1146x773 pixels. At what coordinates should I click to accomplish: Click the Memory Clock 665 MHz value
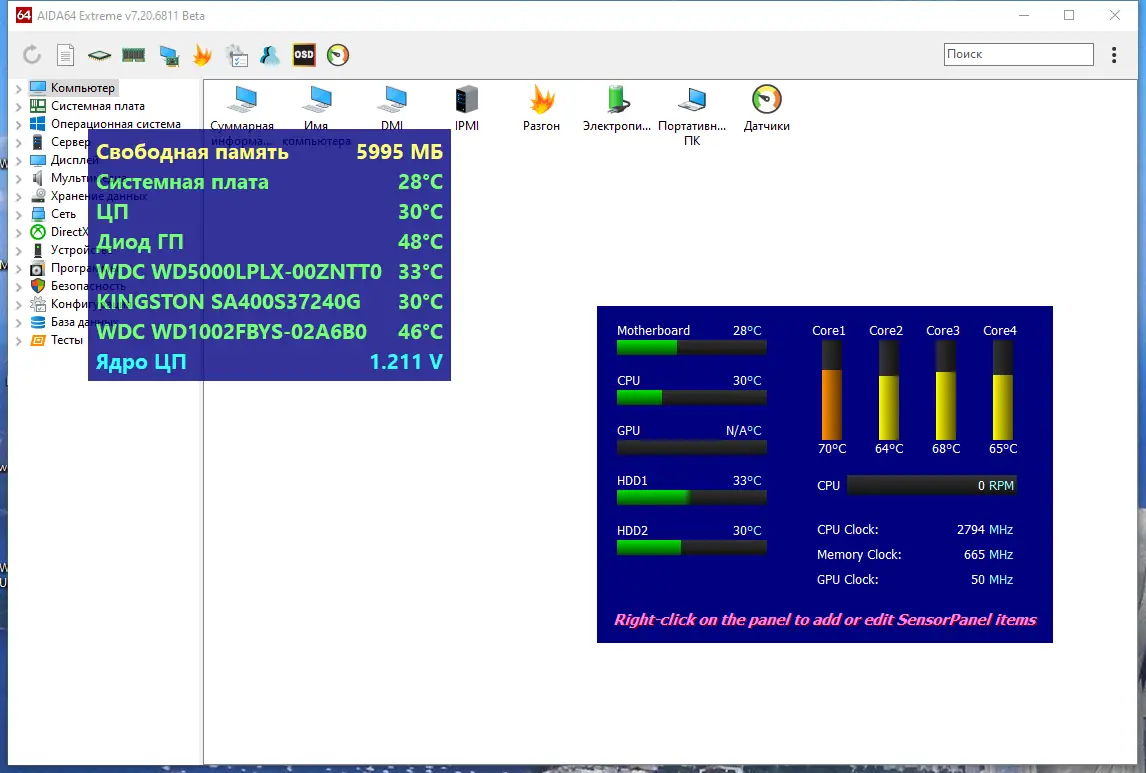(x=988, y=555)
